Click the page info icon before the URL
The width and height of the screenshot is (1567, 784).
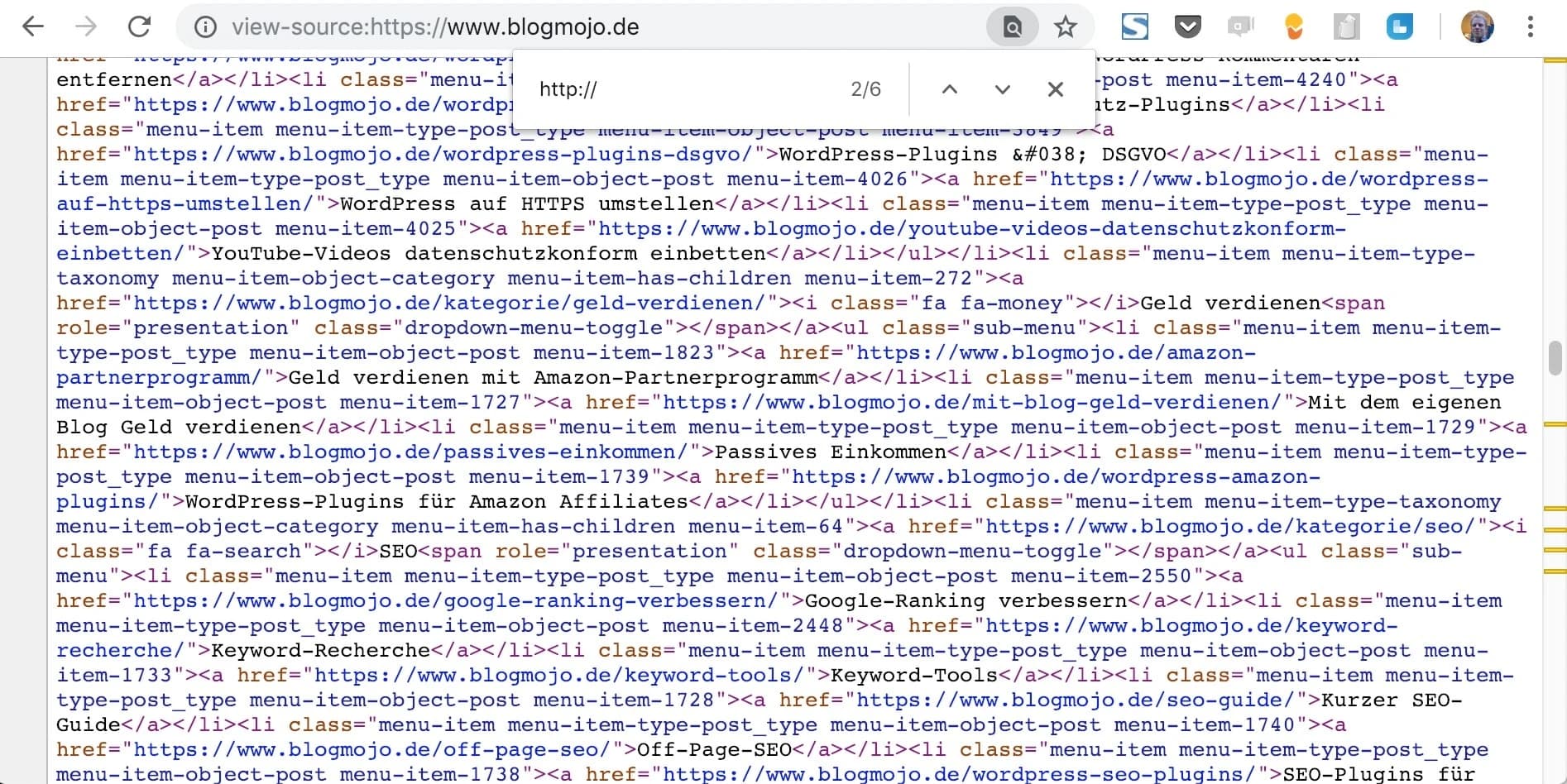coord(204,26)
